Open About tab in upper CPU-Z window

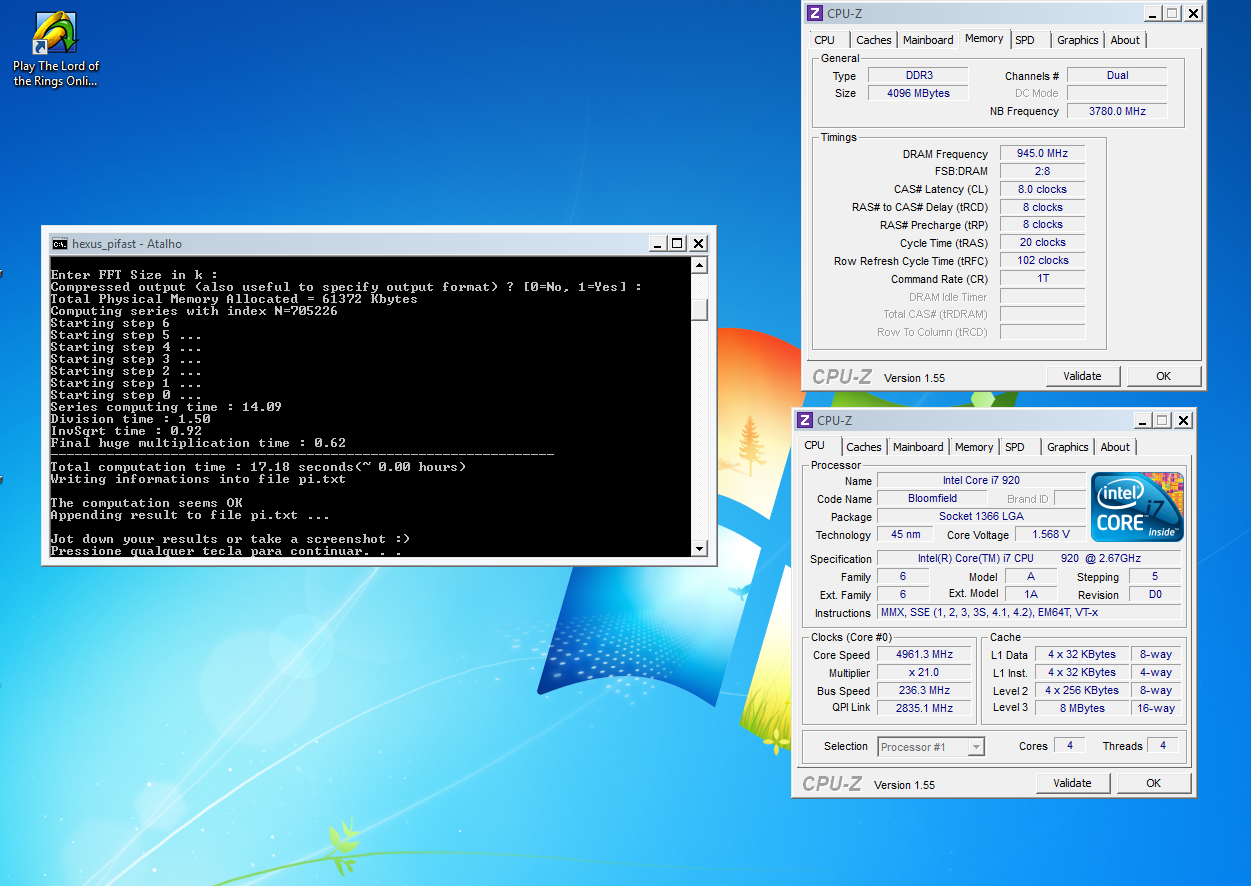(1125, 40)
